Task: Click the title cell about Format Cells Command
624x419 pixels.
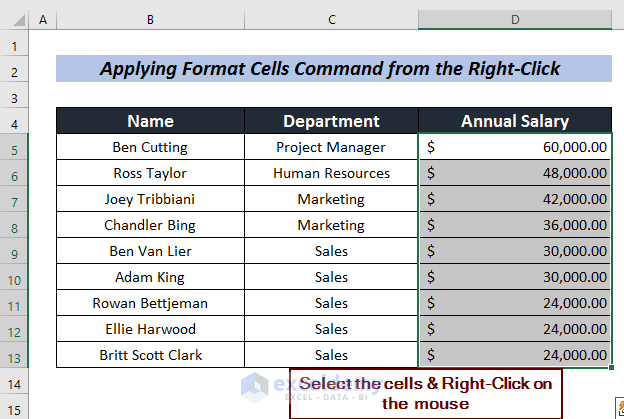Action: click(x=333, y=70)
